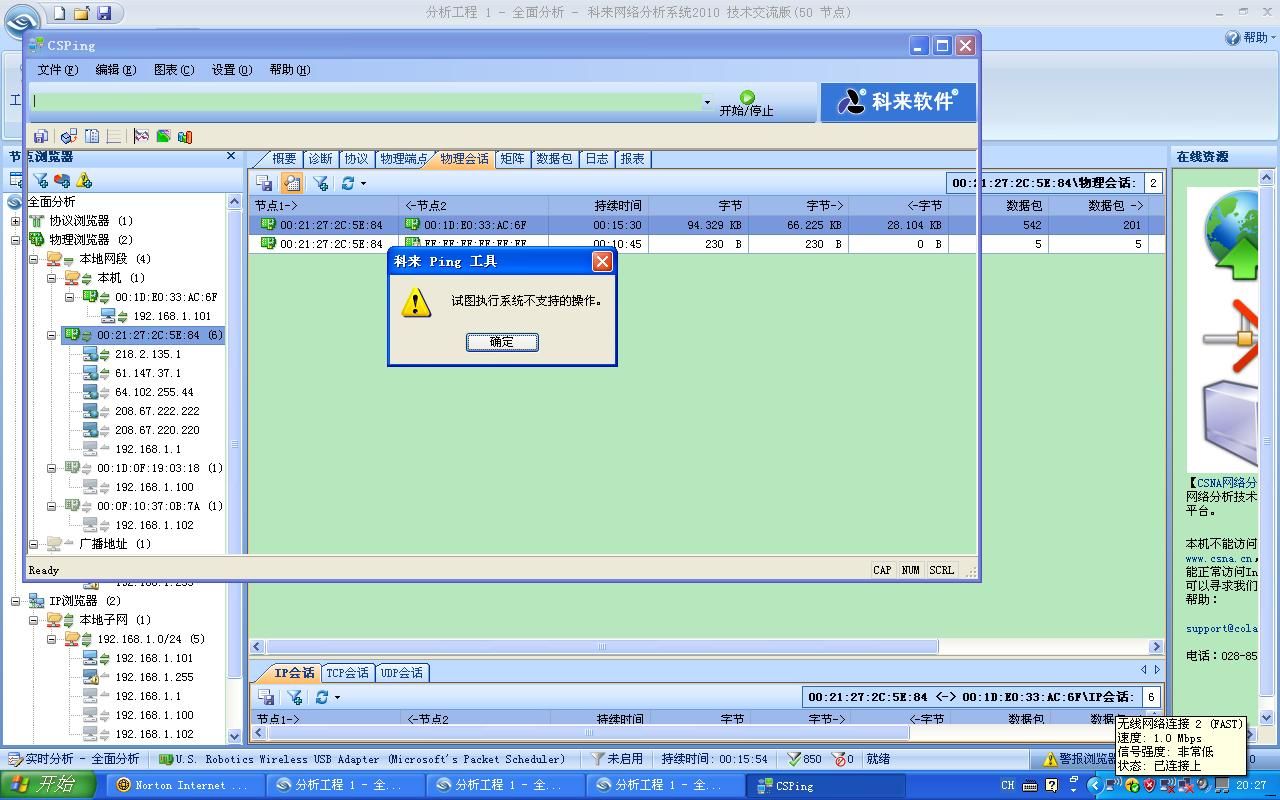
Task: Click right arrow of main horizontal scrollbar
Action: click(x=1157, y=647)
